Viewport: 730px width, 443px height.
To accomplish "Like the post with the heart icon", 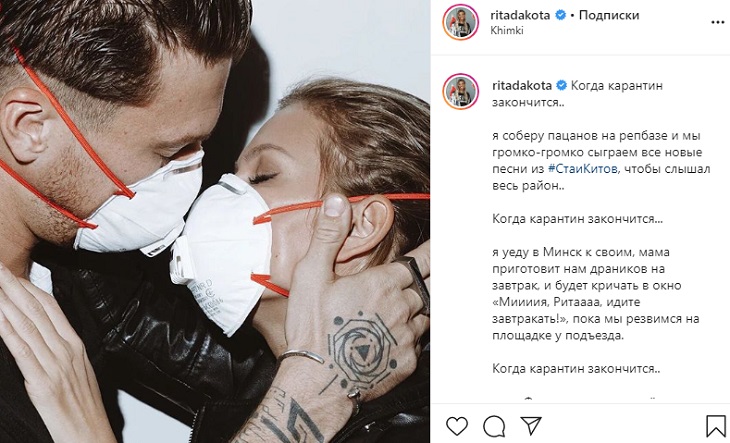I will pos(457,426).
